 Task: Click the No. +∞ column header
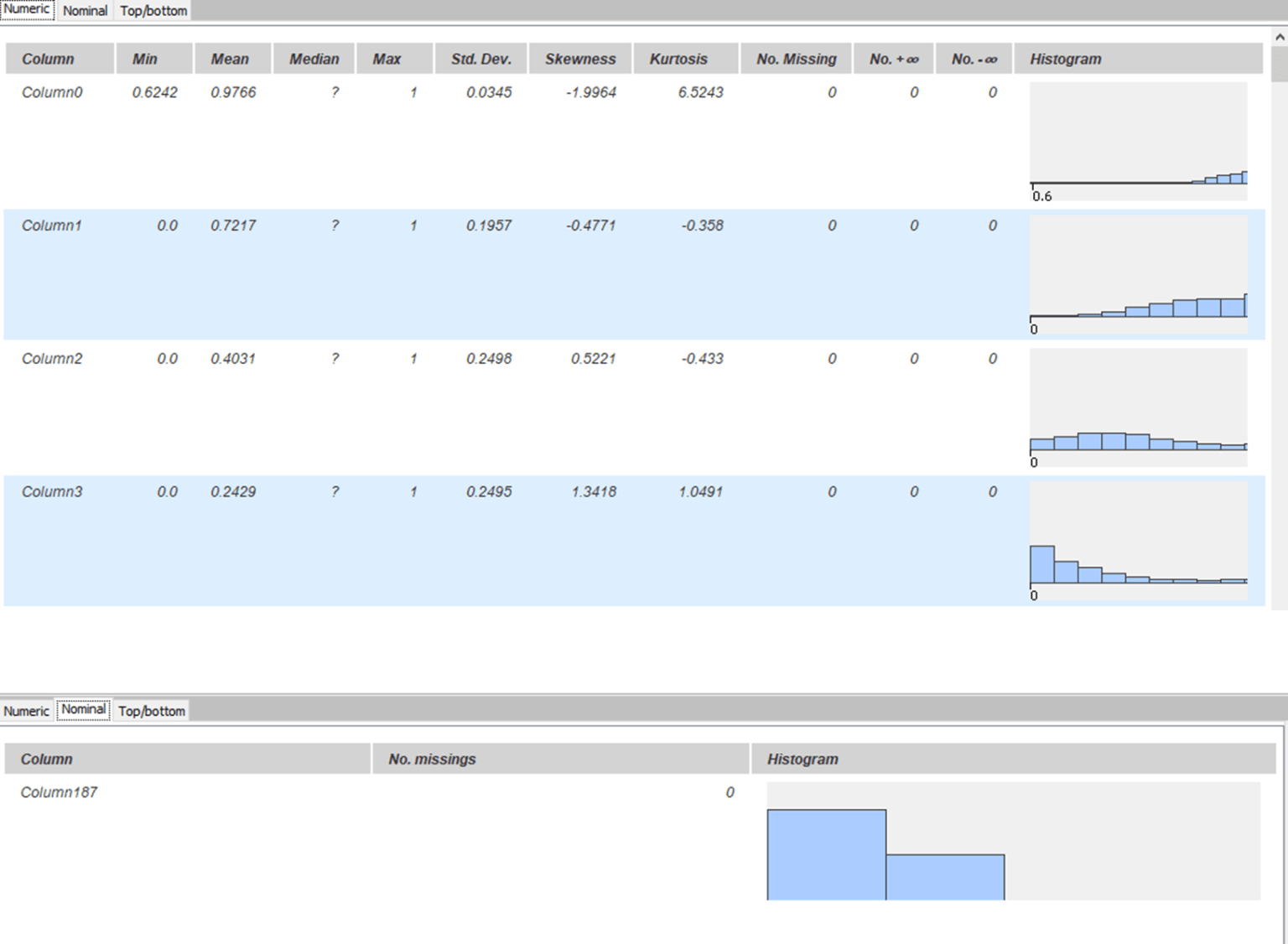pyautogui.click(x=894, y=59)
